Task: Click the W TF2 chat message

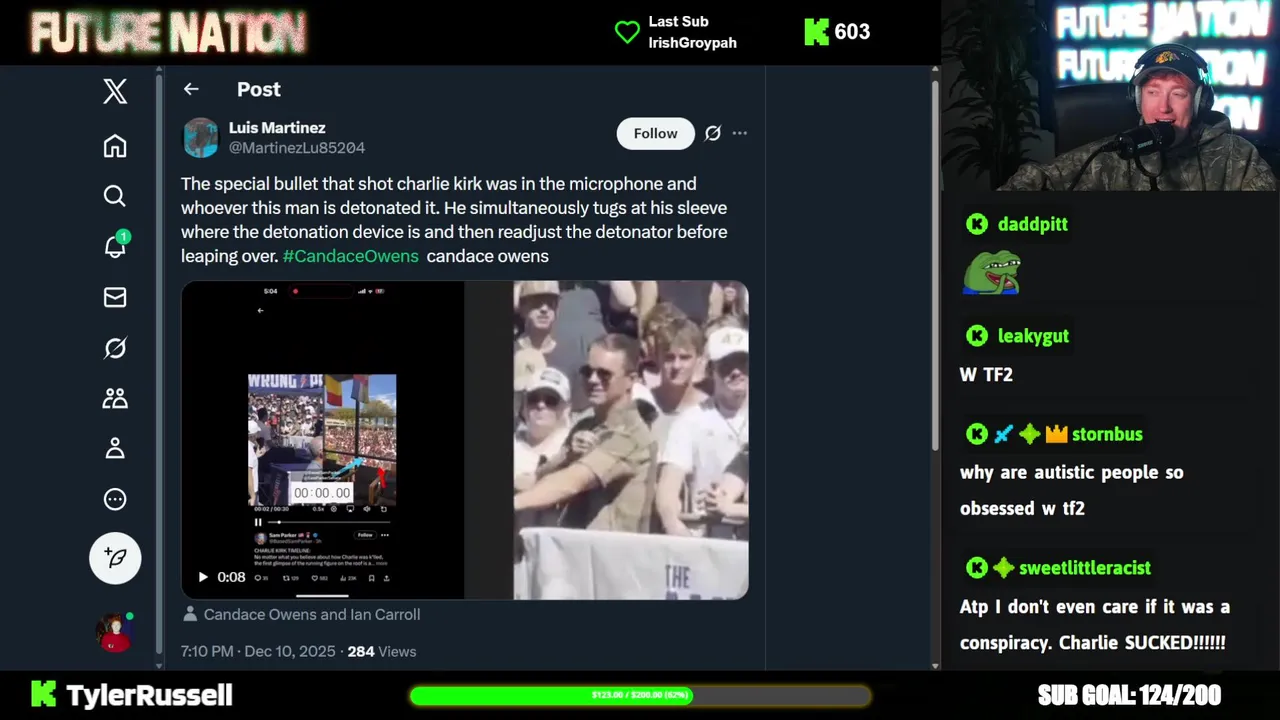Action: 986,375
